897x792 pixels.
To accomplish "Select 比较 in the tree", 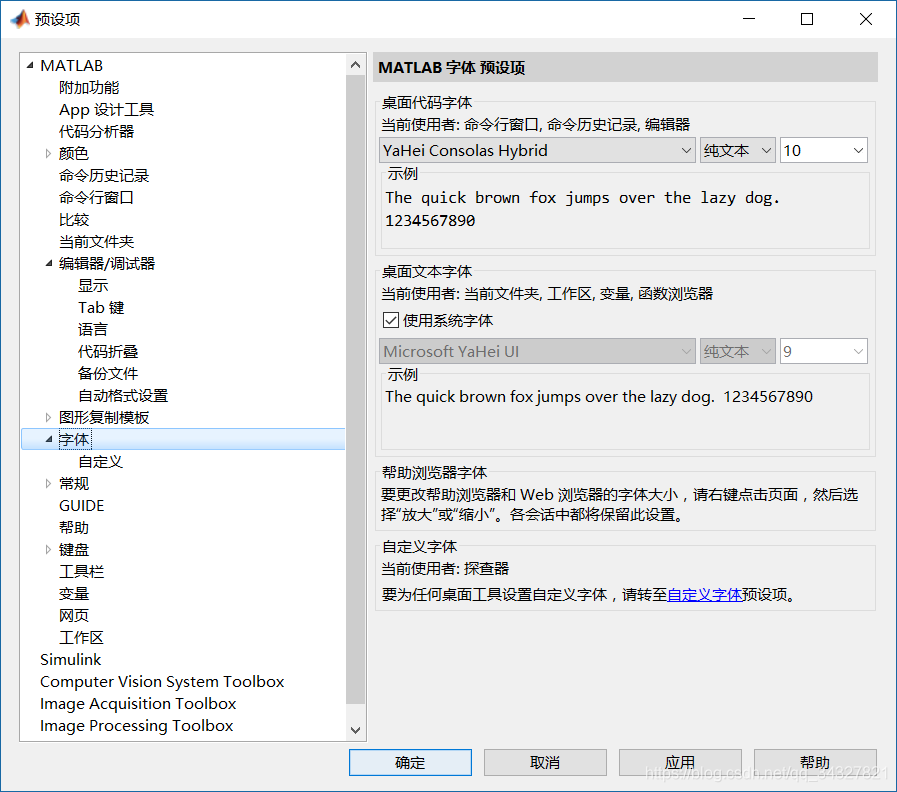I will 74,220.
